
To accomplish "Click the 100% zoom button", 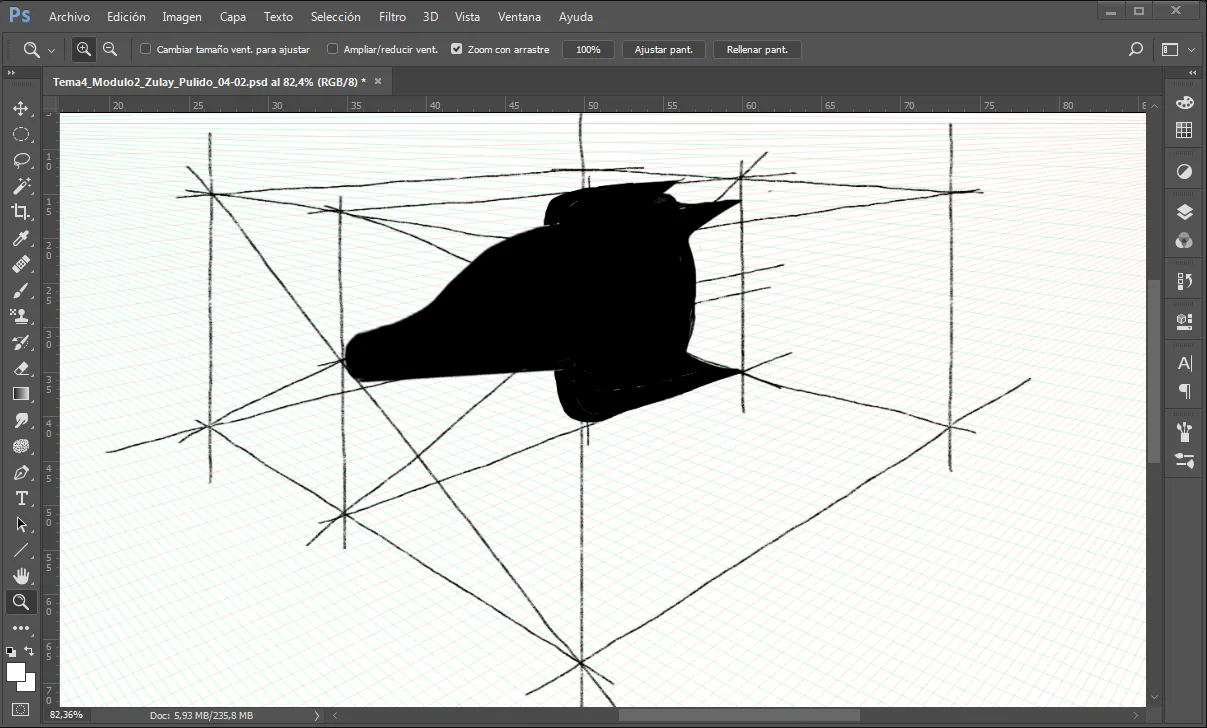I will [588, 49].
